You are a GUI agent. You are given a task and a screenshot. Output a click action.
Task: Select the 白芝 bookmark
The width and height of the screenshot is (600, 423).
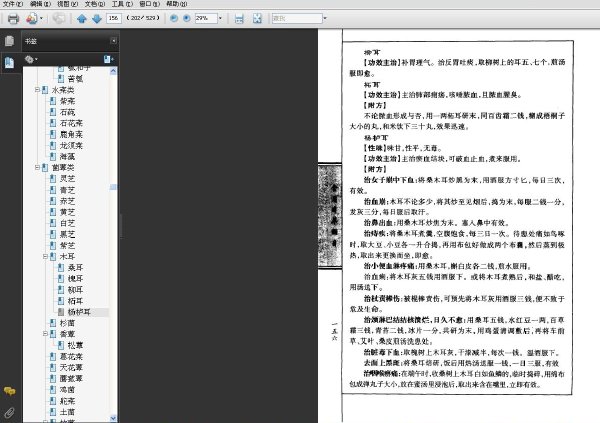point(67,223)
